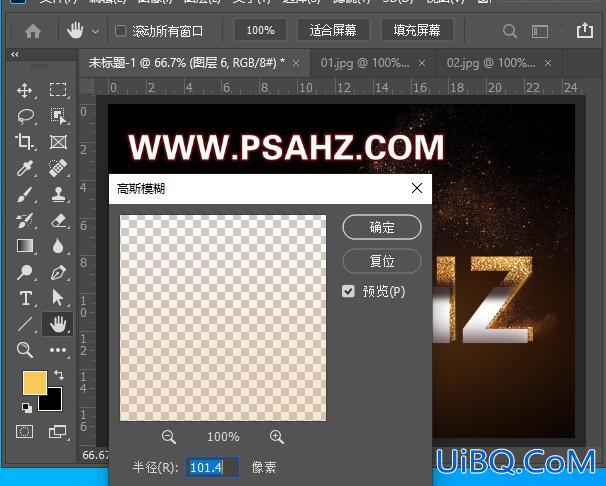Select the Move tool
This screenshot has width=606, height=486.
25,91
